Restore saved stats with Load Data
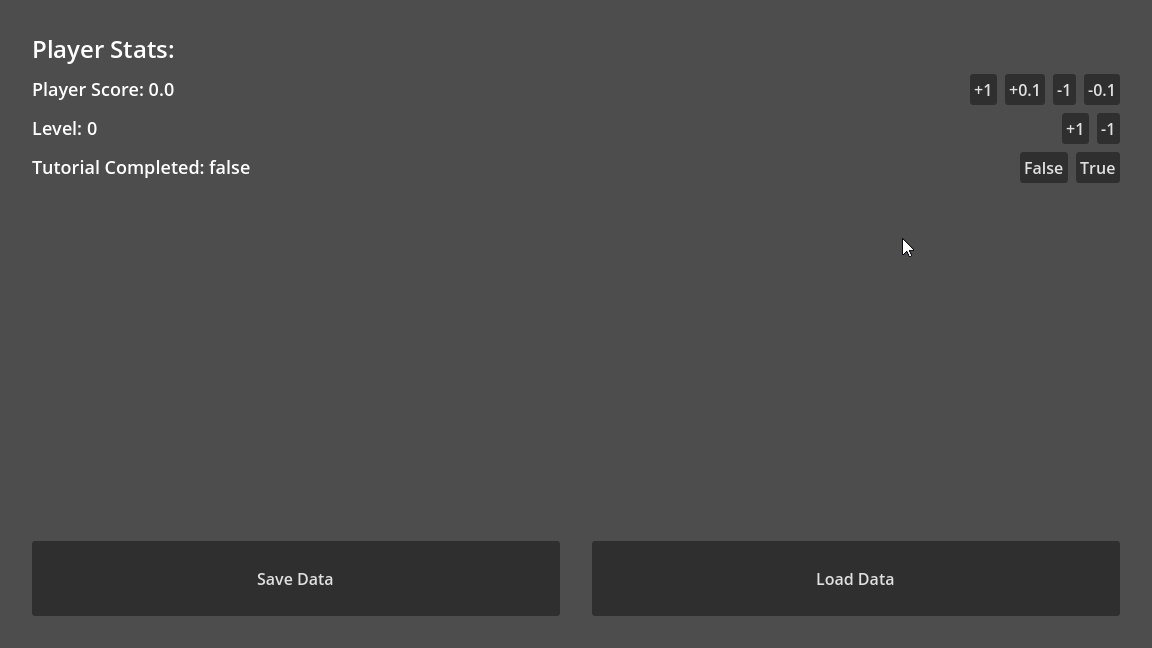Screen dimensions: 1152x648 pyautogui.click(x=855, y=579)
